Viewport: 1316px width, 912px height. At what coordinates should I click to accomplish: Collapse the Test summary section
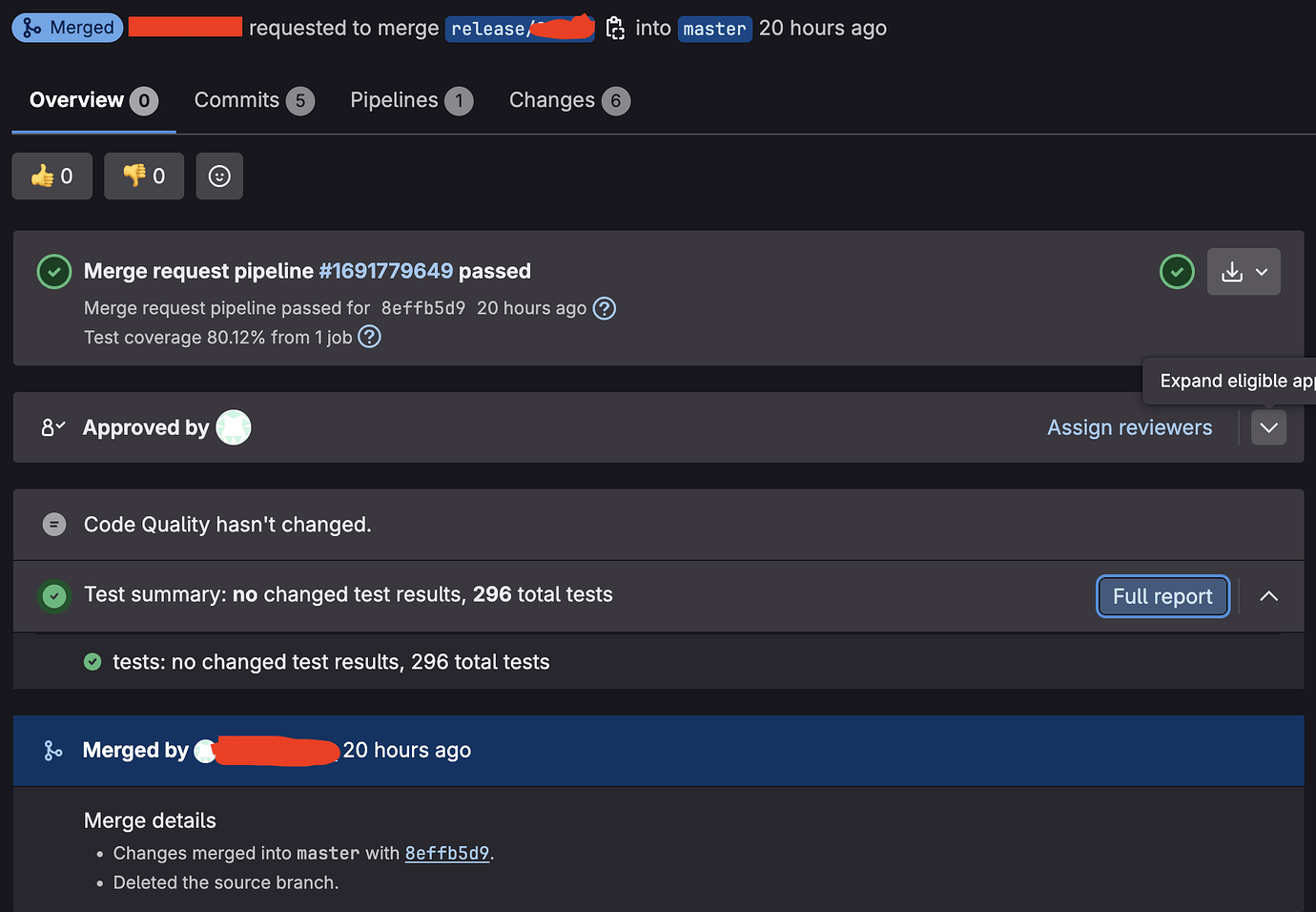pyautogui.click(x=1268, y=595)
